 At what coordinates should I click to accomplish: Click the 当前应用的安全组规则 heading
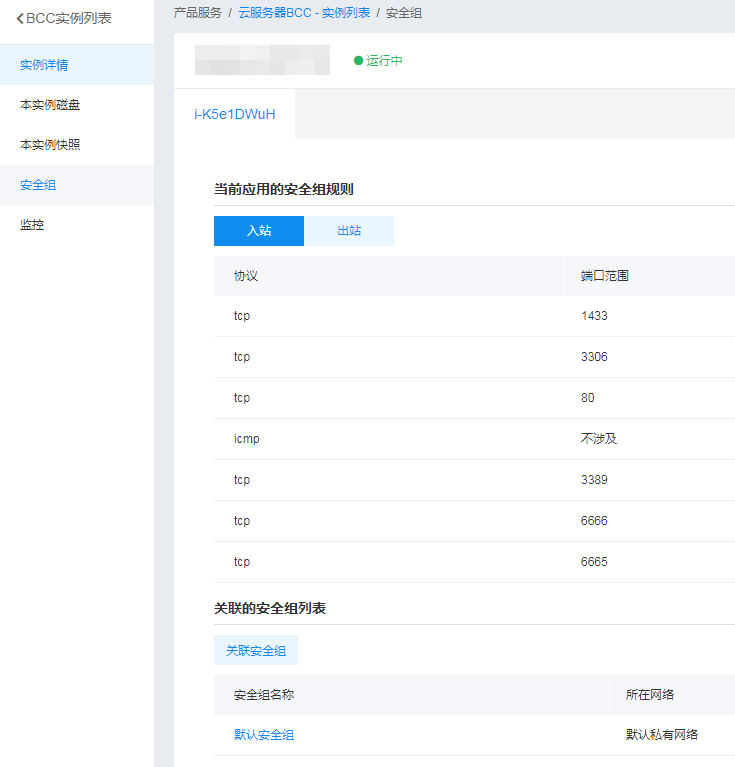tap(284, 189)
